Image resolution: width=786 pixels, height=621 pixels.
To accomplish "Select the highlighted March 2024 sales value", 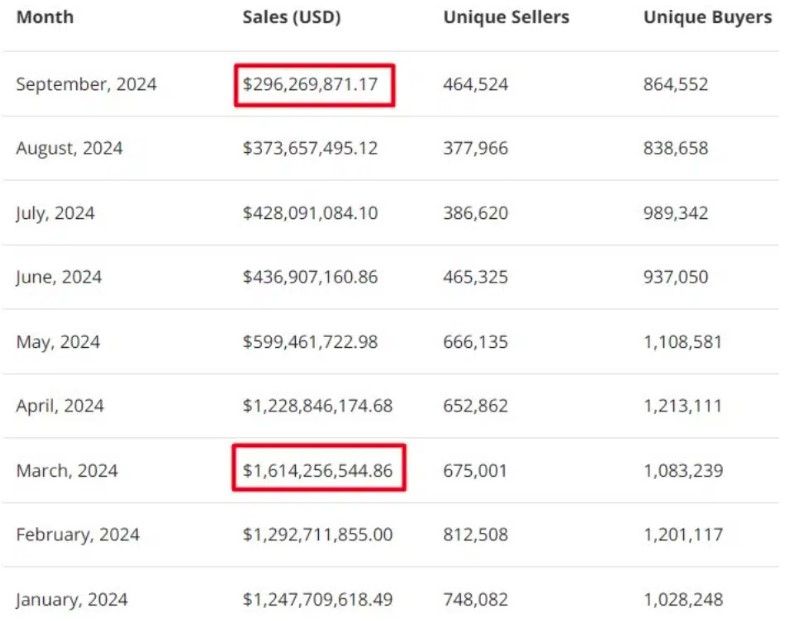I will 318,471.
